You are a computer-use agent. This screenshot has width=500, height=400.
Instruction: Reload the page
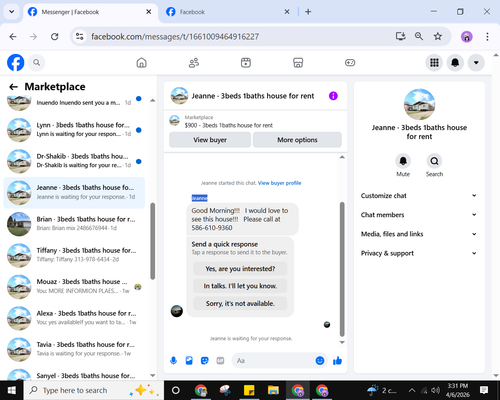(55, 36)
